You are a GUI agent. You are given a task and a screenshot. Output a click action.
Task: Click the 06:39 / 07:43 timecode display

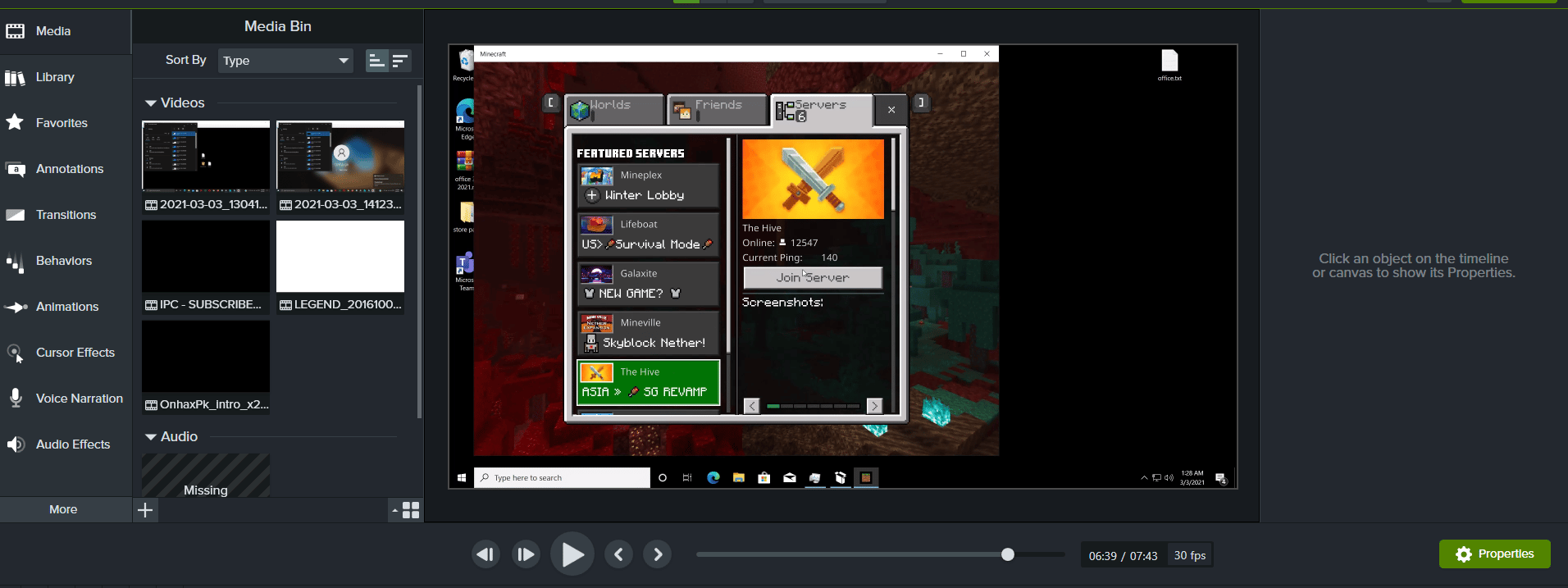[1123, 555]
